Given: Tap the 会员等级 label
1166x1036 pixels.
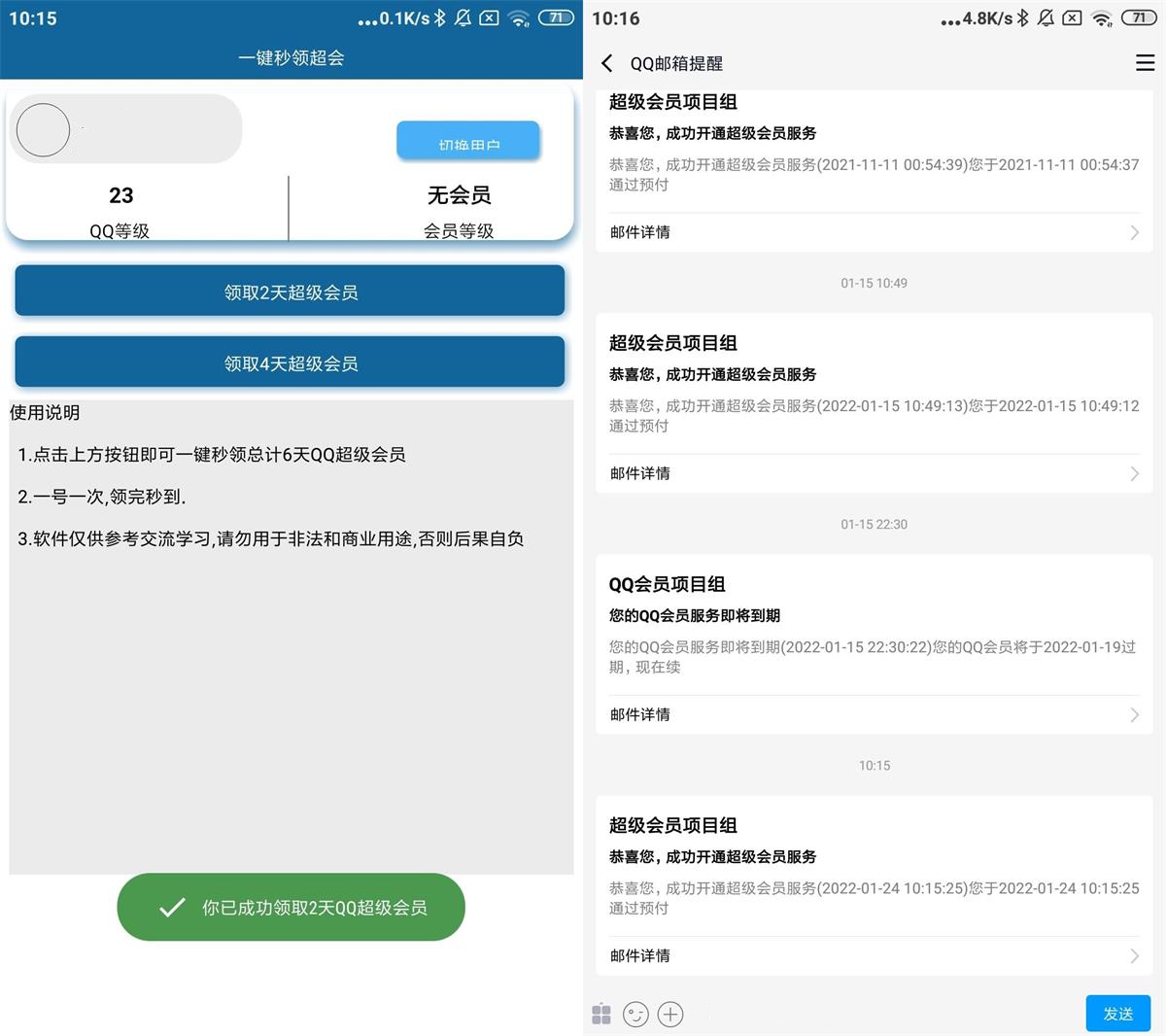Looking at the screenshot, I should [459, 231].
